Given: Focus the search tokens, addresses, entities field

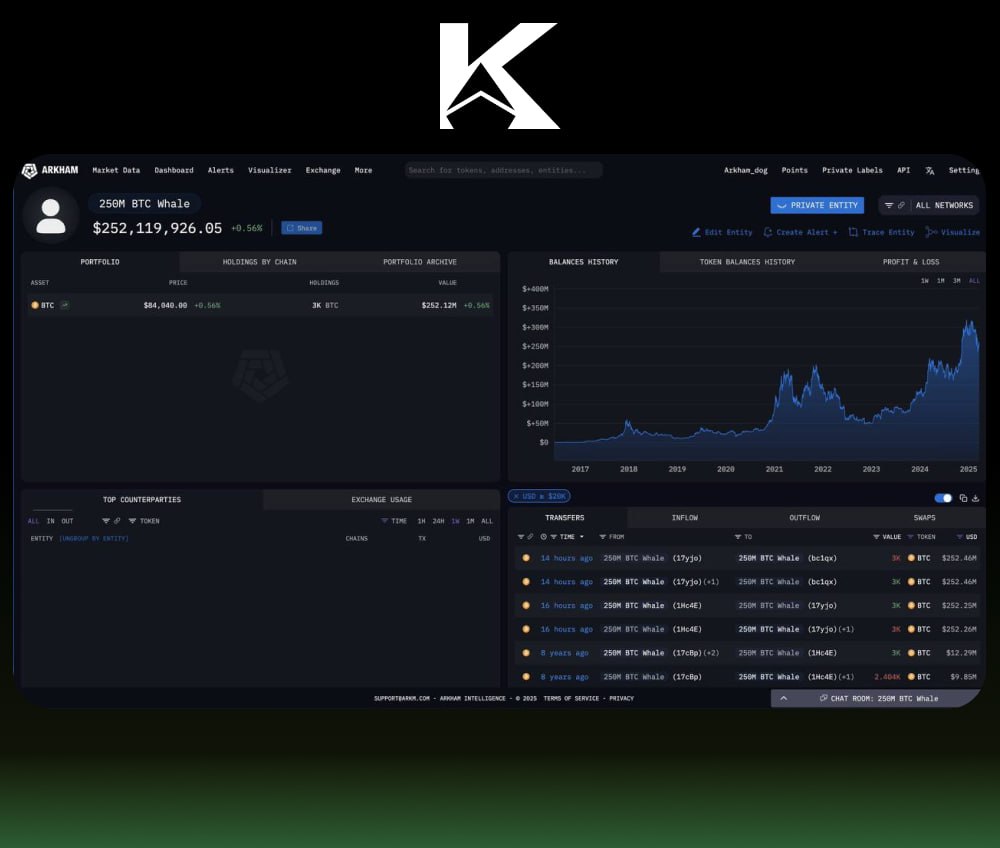Looking at the screenshot, I should (503, 170).
